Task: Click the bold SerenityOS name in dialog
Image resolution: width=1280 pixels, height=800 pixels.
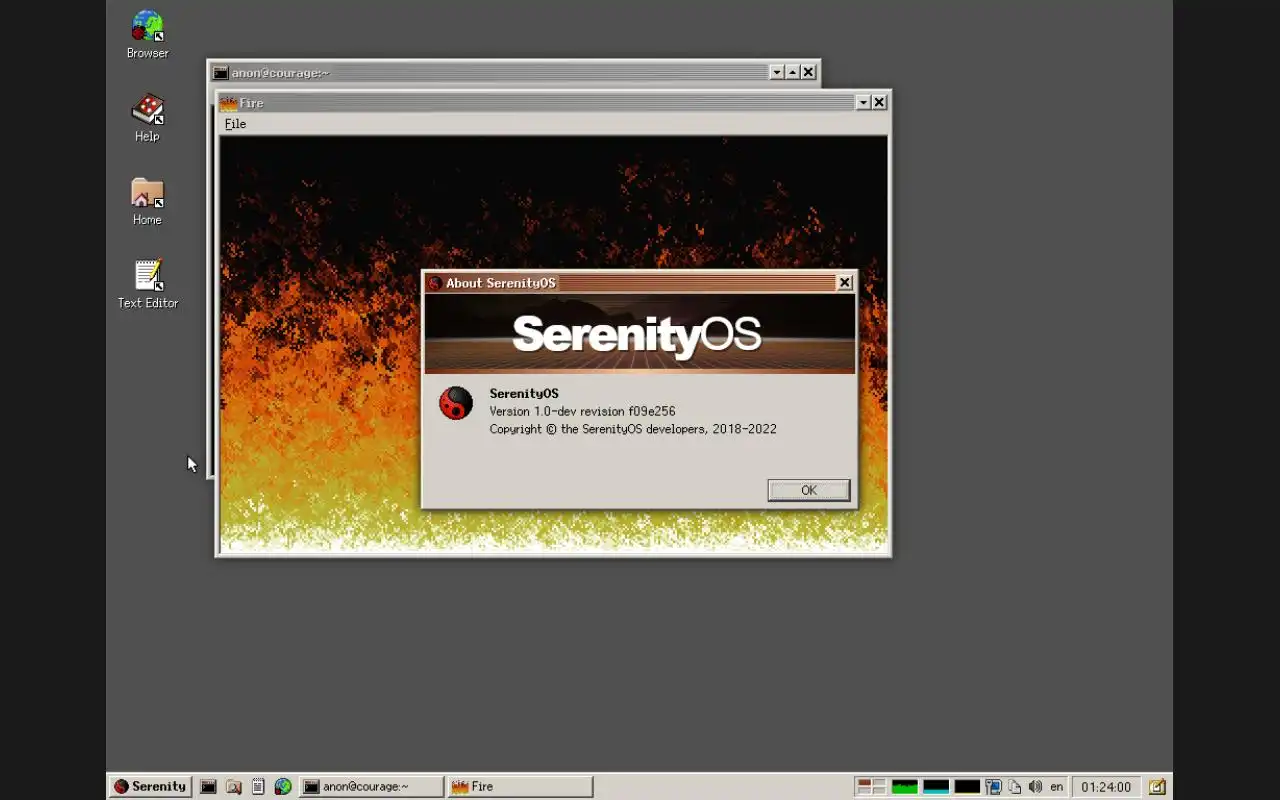Action: [524, 393]
